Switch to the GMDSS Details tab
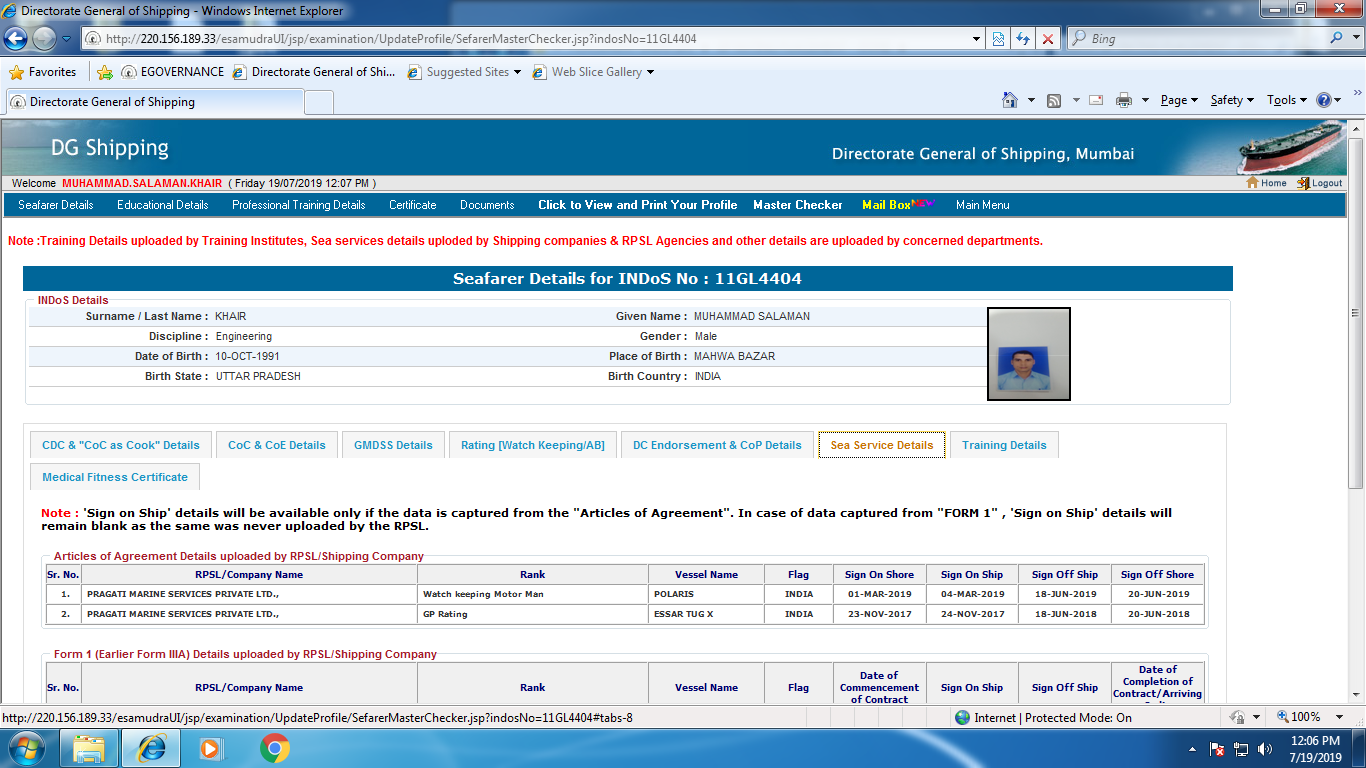This screenshot has height=768, width=1366. pos(393,445)
